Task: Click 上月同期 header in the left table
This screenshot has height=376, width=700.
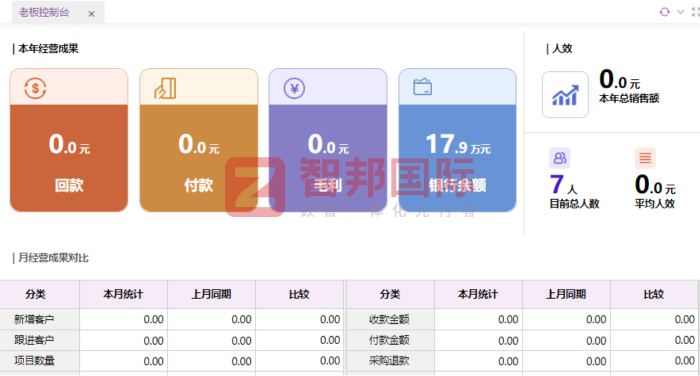Action: coord(211,294)
